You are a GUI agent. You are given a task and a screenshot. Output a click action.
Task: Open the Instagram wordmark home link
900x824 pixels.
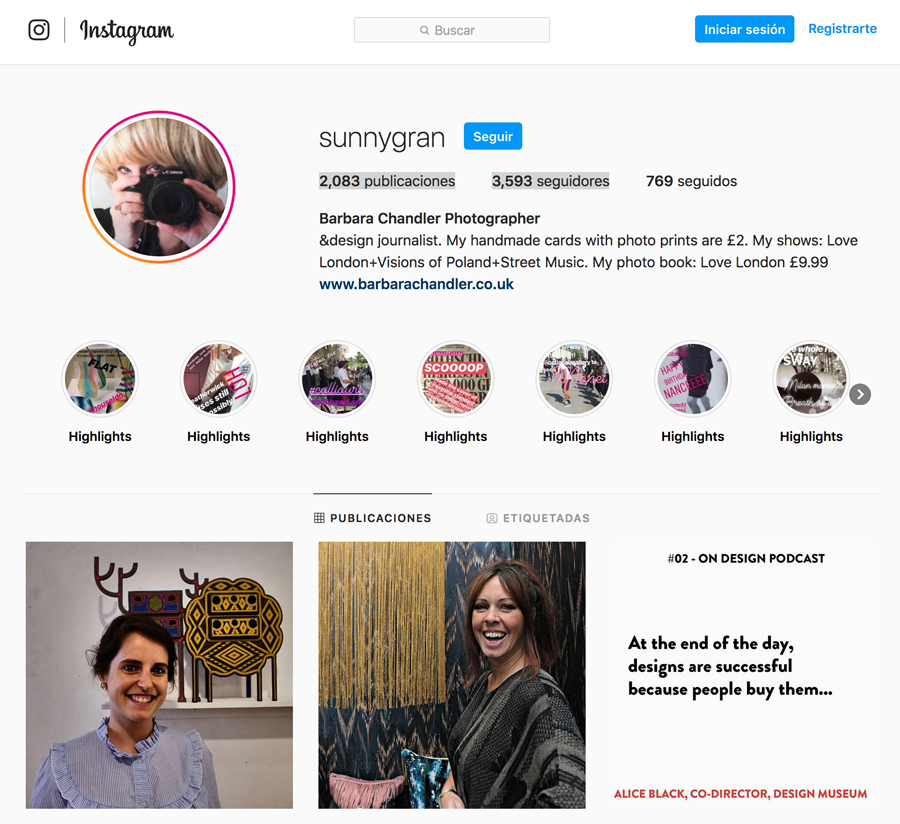click(x=126, y=31)
